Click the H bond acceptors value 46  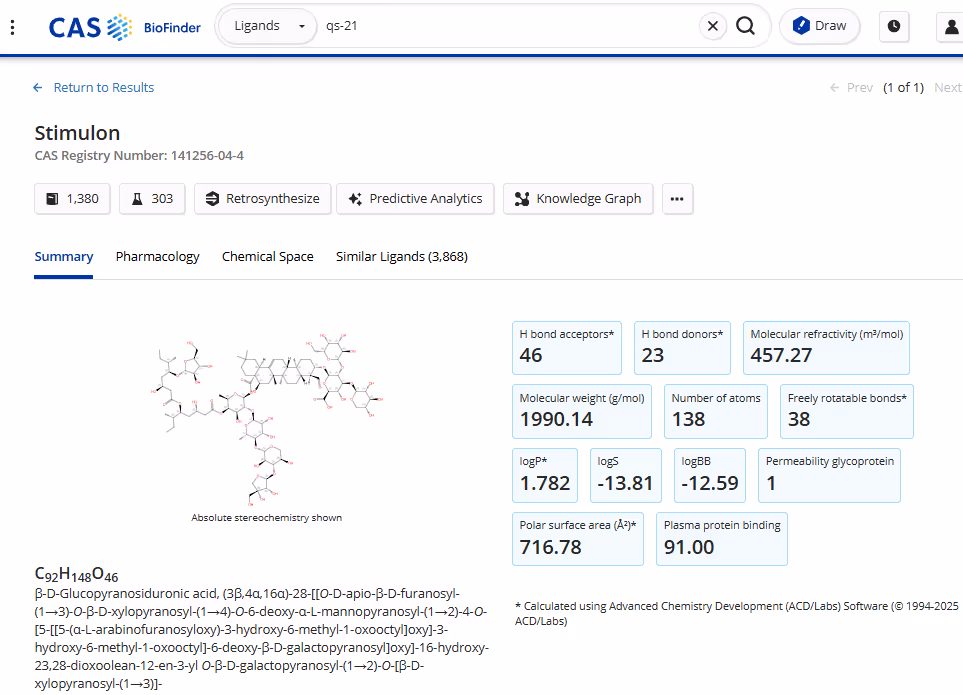[531, 355]
